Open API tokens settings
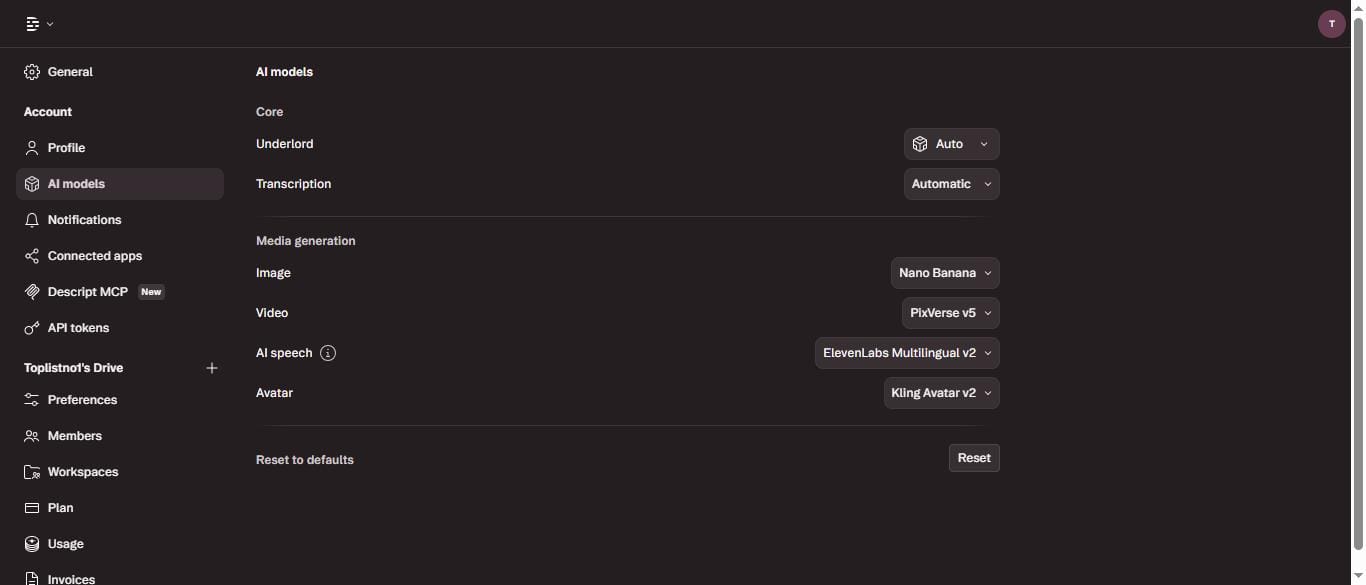The height and width of the screenshot is (585, 1366). (x=120, y=328)
